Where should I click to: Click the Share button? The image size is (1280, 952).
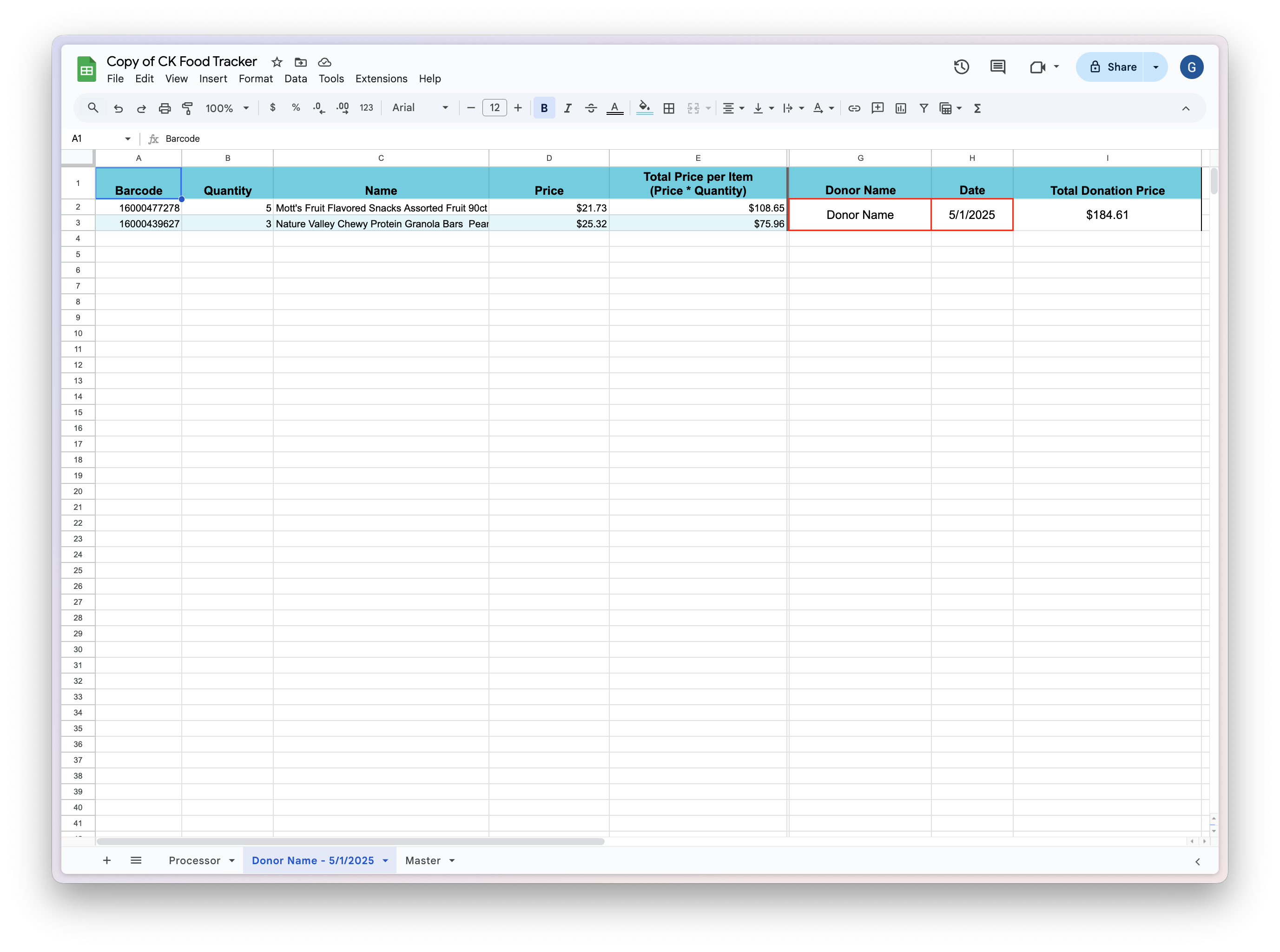pos(1112,67)
